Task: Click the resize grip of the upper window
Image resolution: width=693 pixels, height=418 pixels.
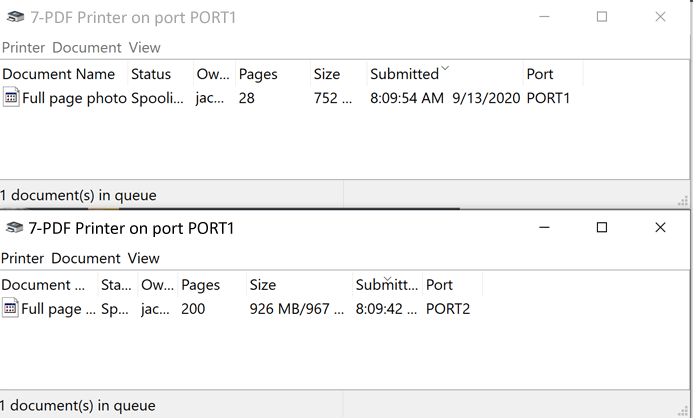Action: click(684, 201)
